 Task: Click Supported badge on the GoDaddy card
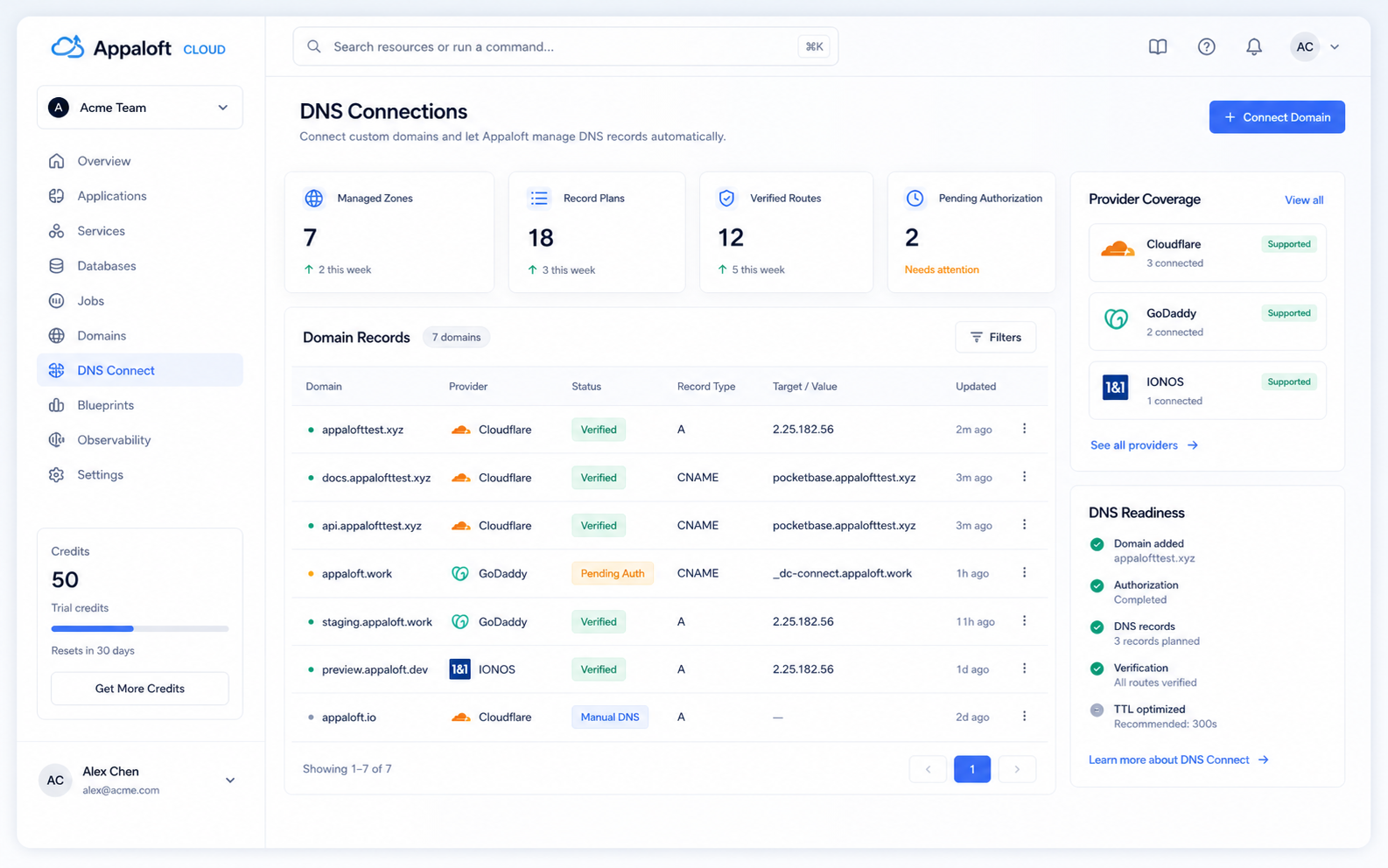(x=1288, y=313)
